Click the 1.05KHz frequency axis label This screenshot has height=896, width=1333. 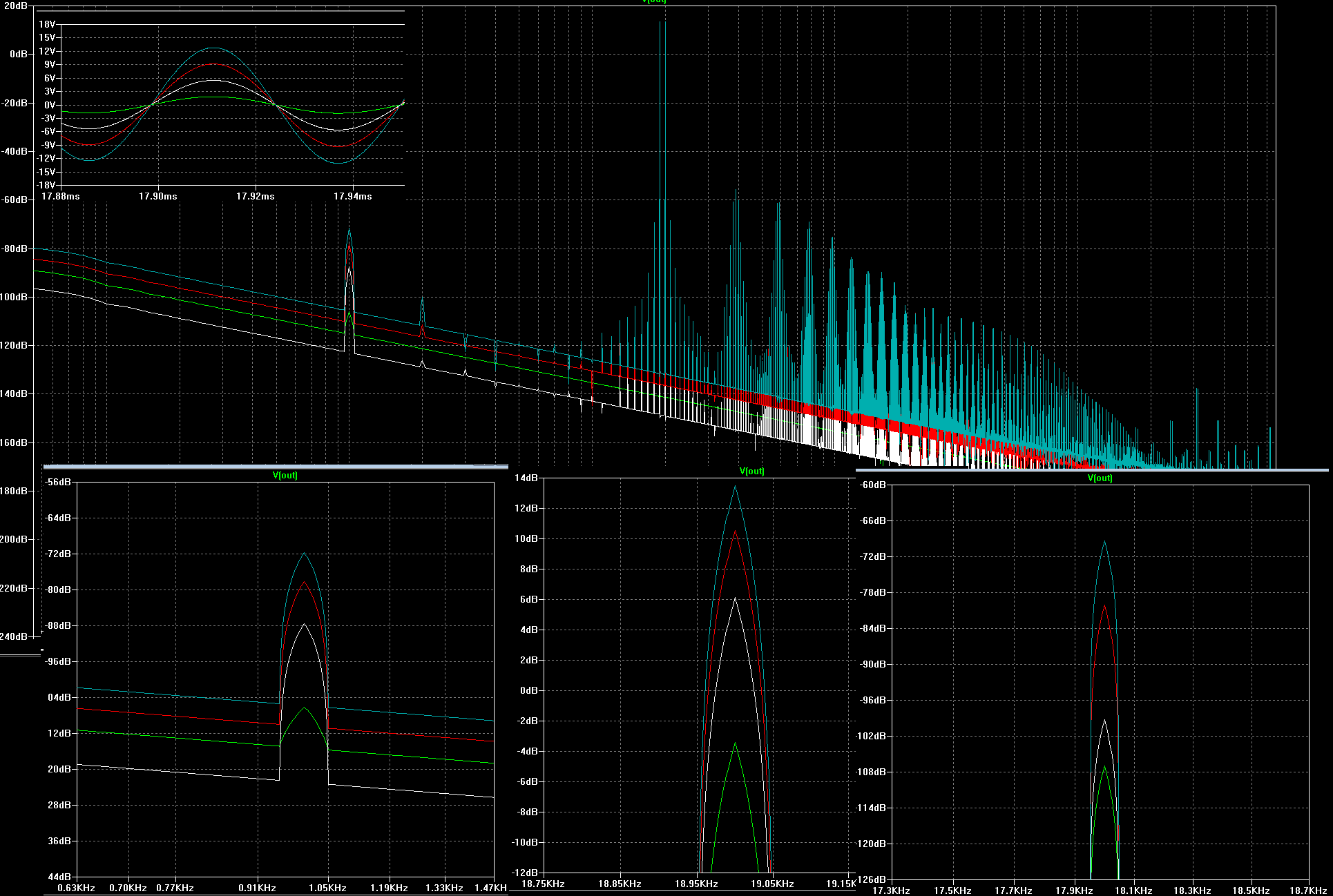pyautogui.click(x=327, y=888)
